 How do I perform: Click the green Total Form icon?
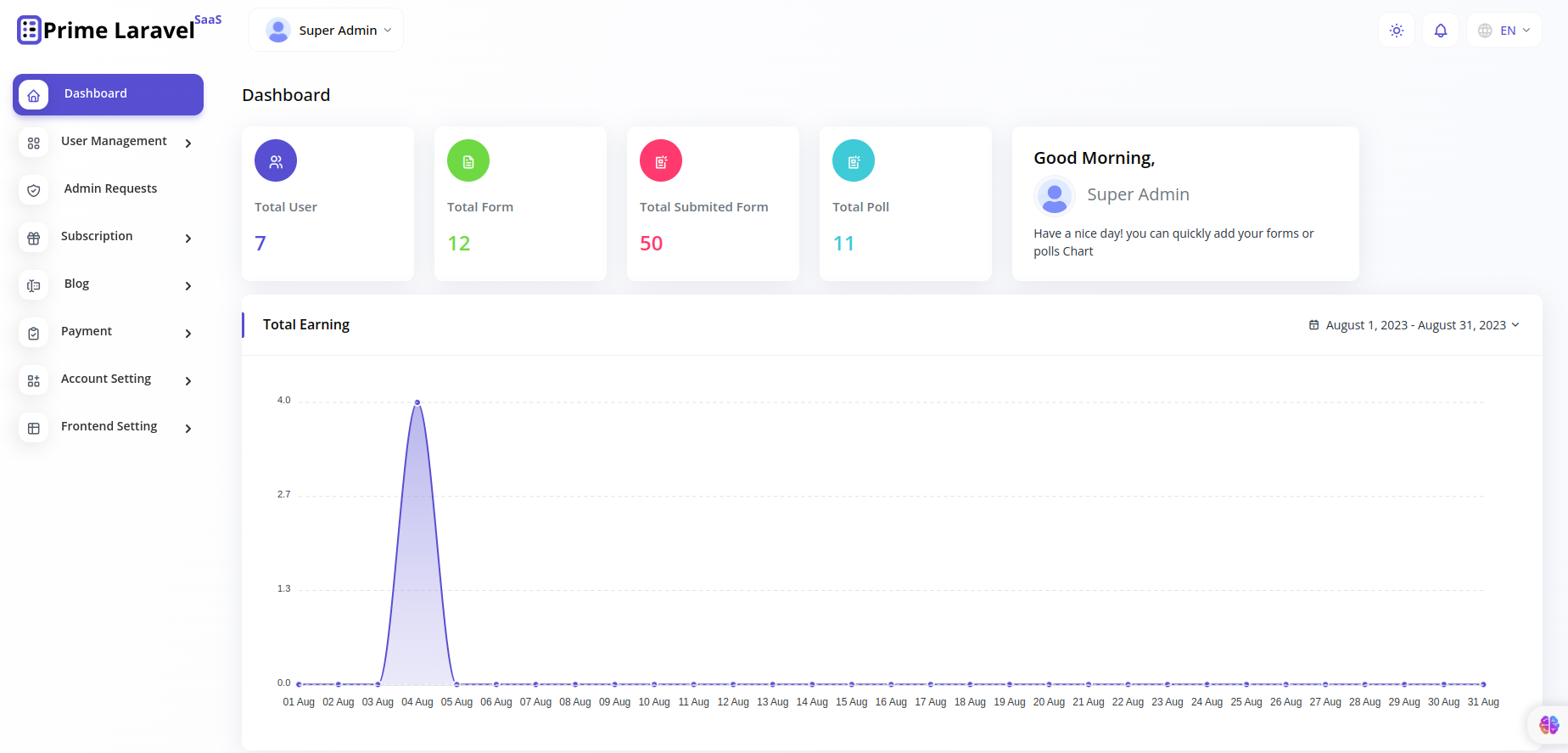468,161
